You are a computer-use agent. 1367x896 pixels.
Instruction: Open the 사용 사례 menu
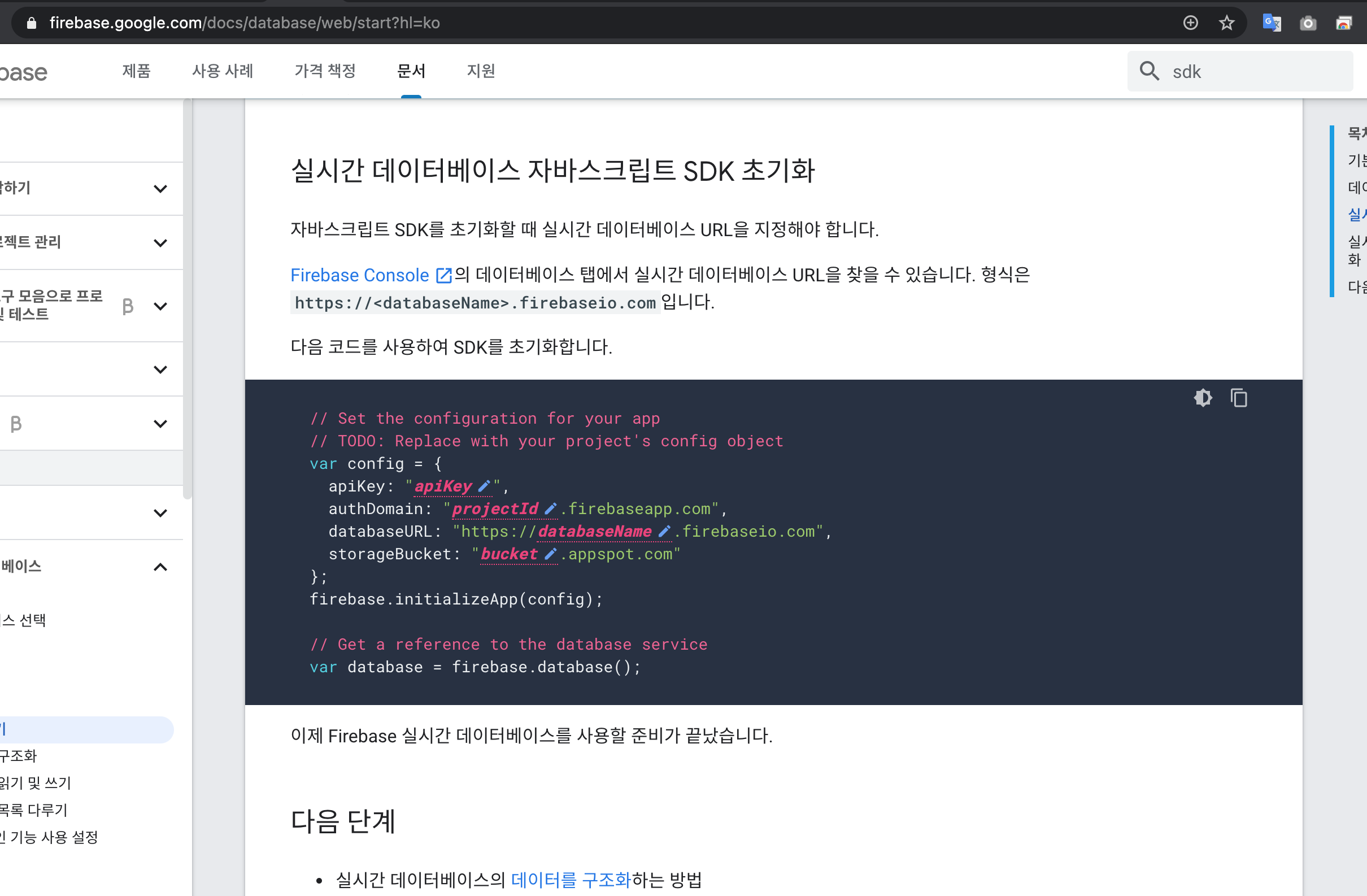223,71
